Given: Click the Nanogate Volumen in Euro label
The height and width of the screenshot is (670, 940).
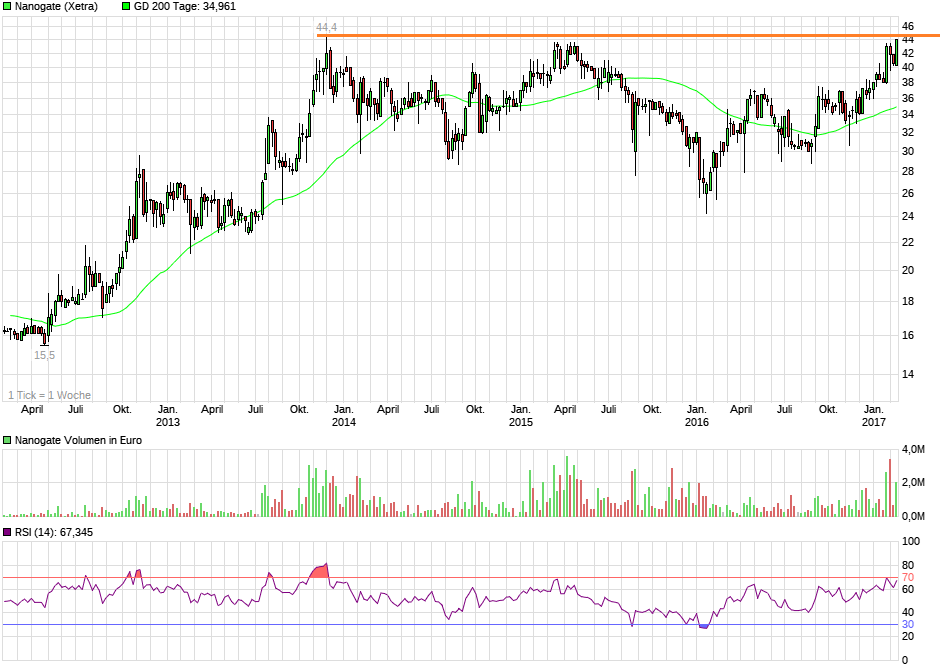Looking at the screenshot, I should click(80, 440).
